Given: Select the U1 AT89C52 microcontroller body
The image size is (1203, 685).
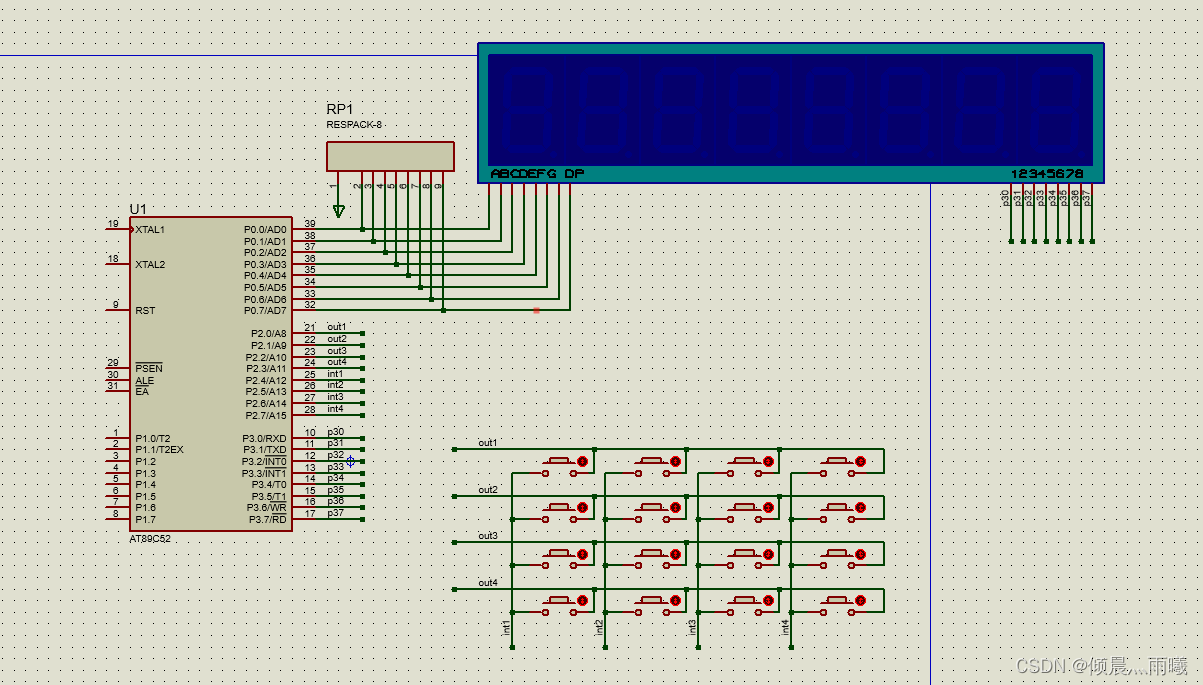Looking at the screenshot, I should coord(211,373).
